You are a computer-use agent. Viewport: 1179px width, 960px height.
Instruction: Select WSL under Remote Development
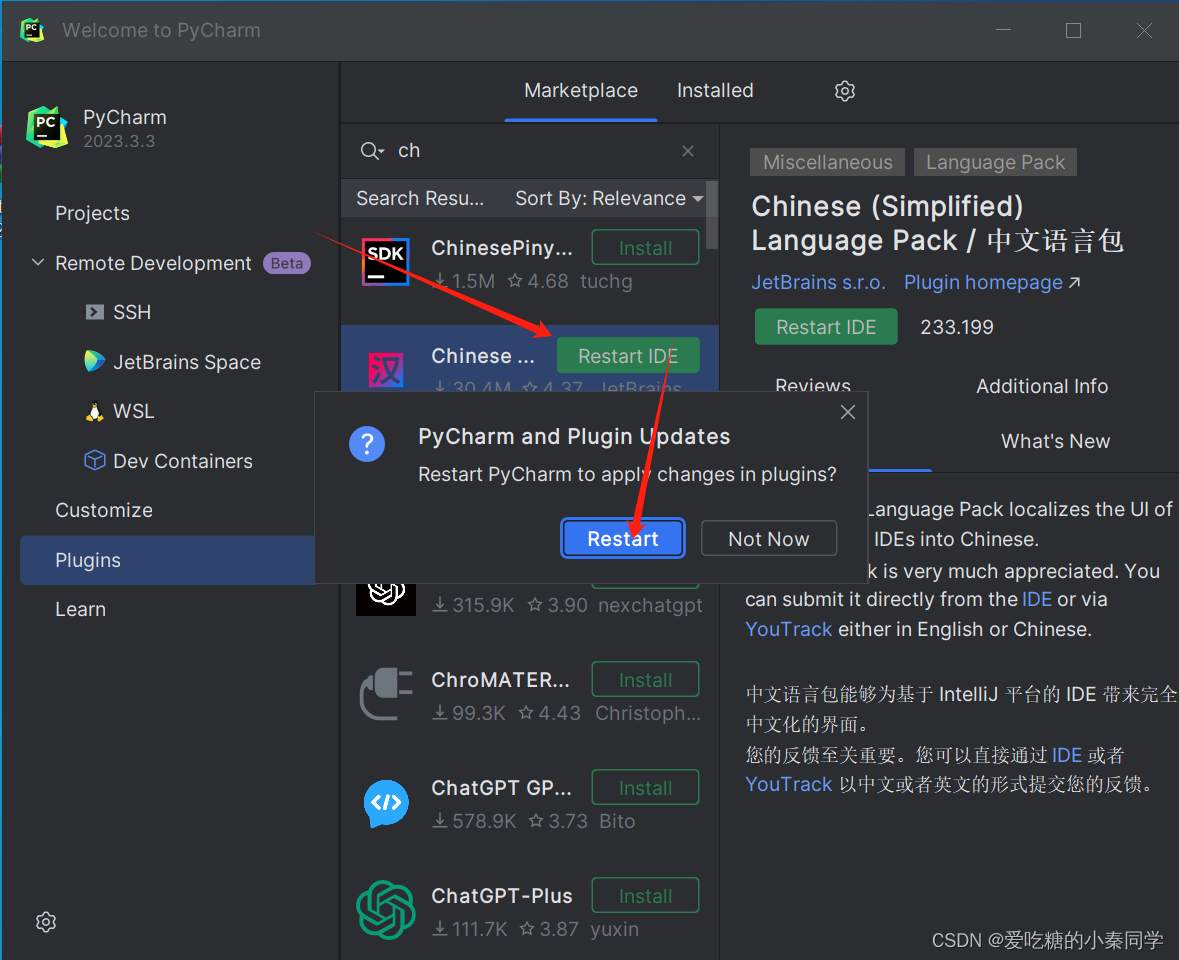(x=134, y=411)
